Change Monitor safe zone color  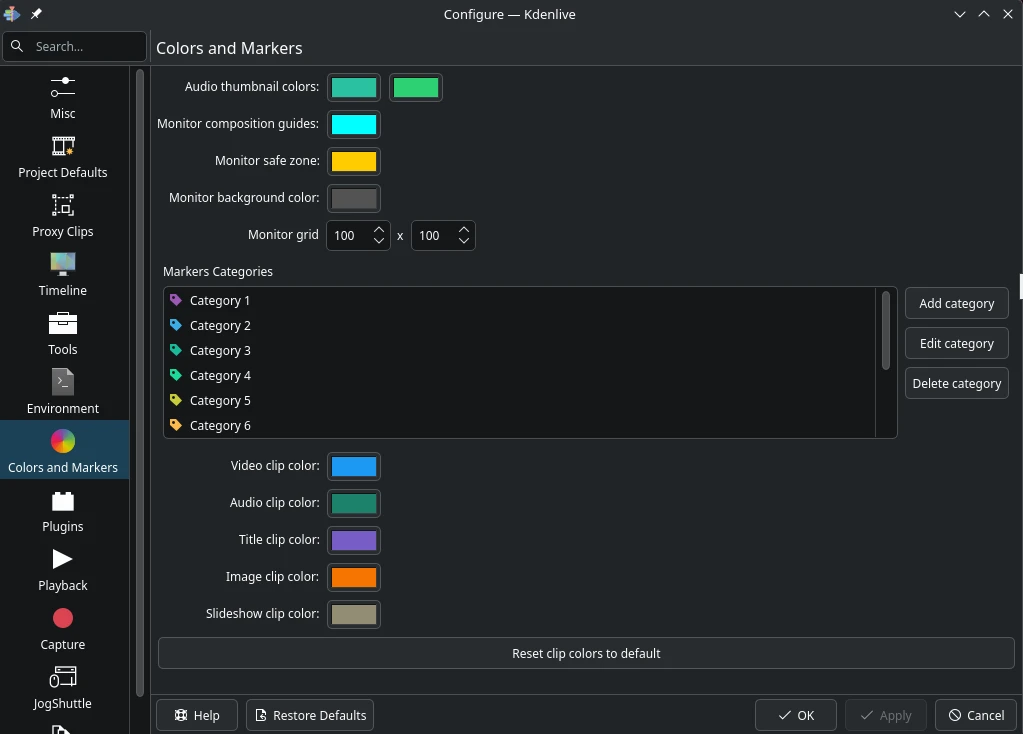pos(354,162)
